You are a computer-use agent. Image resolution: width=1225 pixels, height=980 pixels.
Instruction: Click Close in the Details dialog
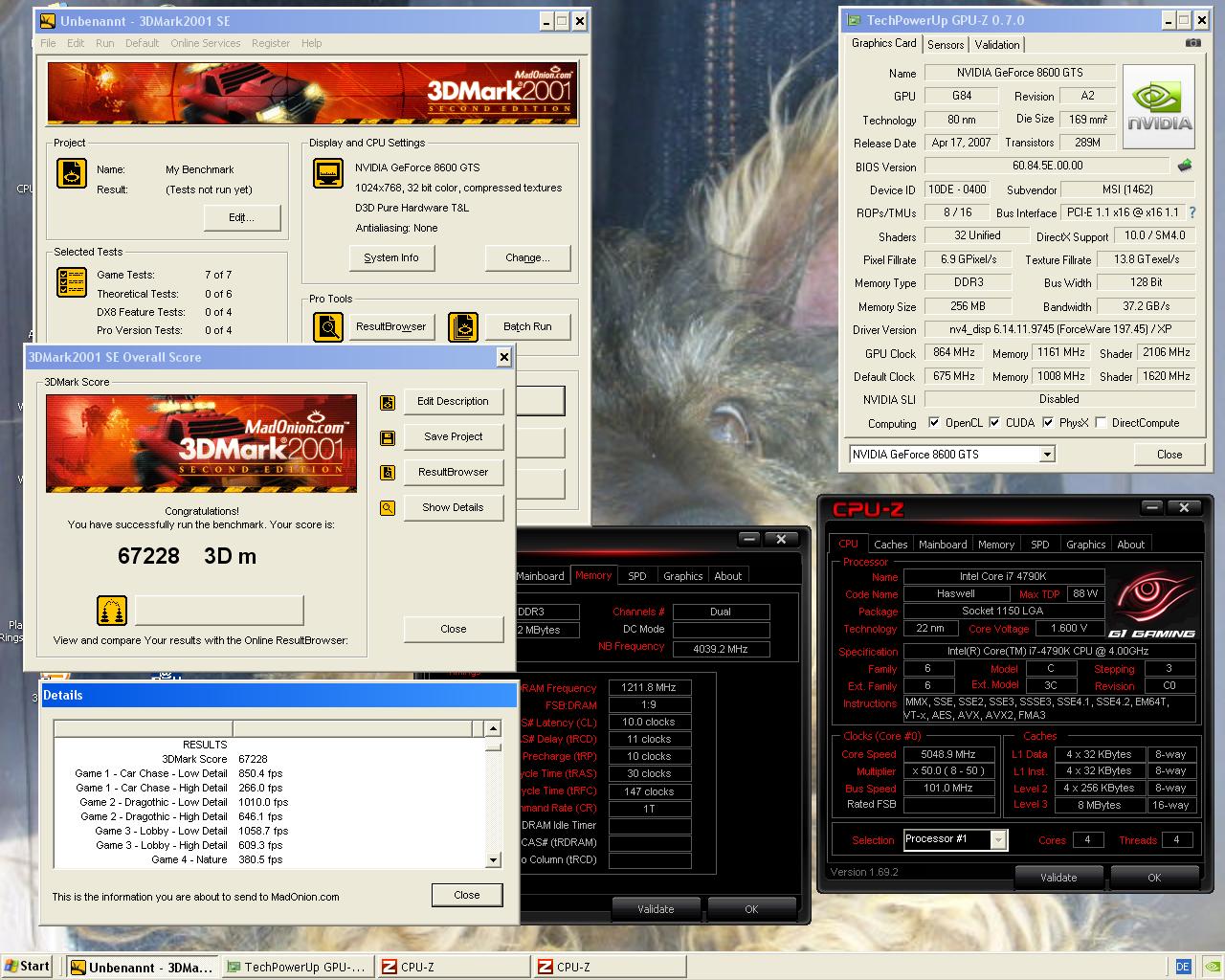coord(467,896)
